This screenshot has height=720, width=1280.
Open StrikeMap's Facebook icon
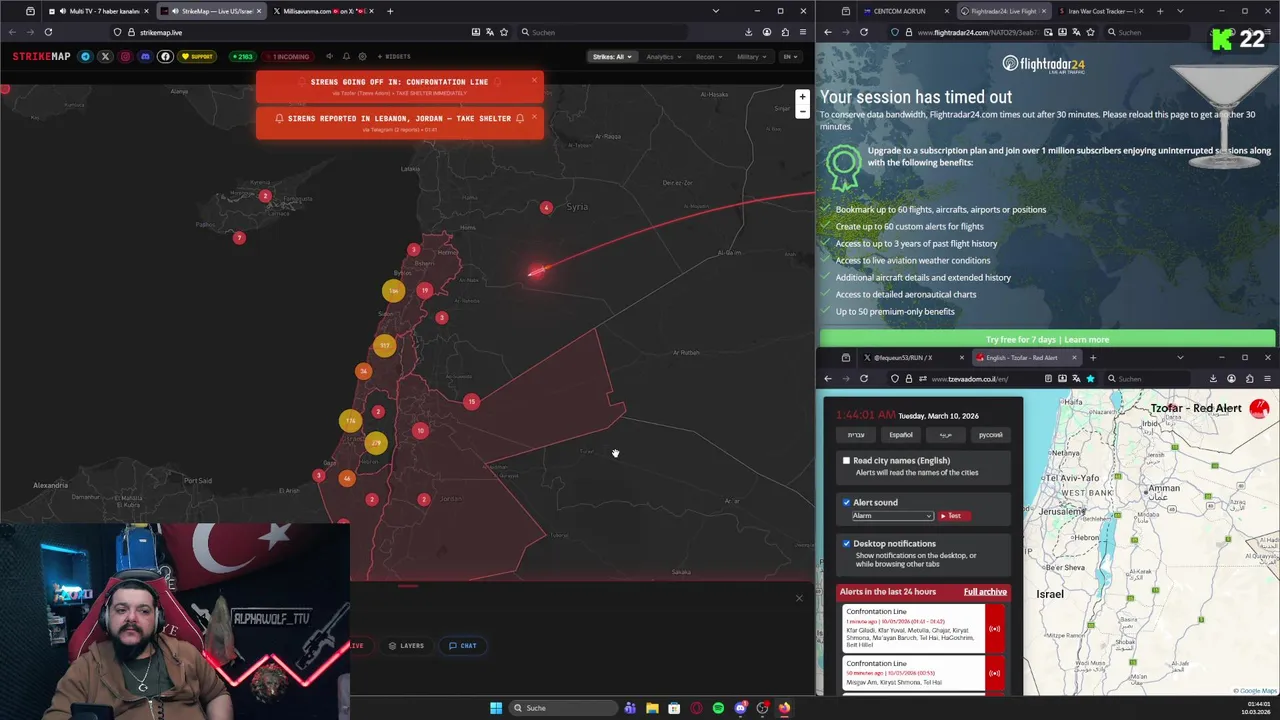pos(165,56)
